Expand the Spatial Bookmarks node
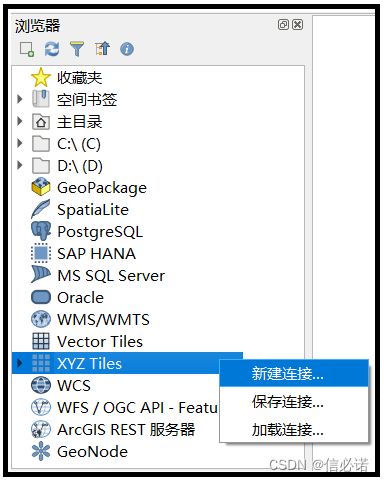Screen dimensions: 384x481 [x=20, y=99]
